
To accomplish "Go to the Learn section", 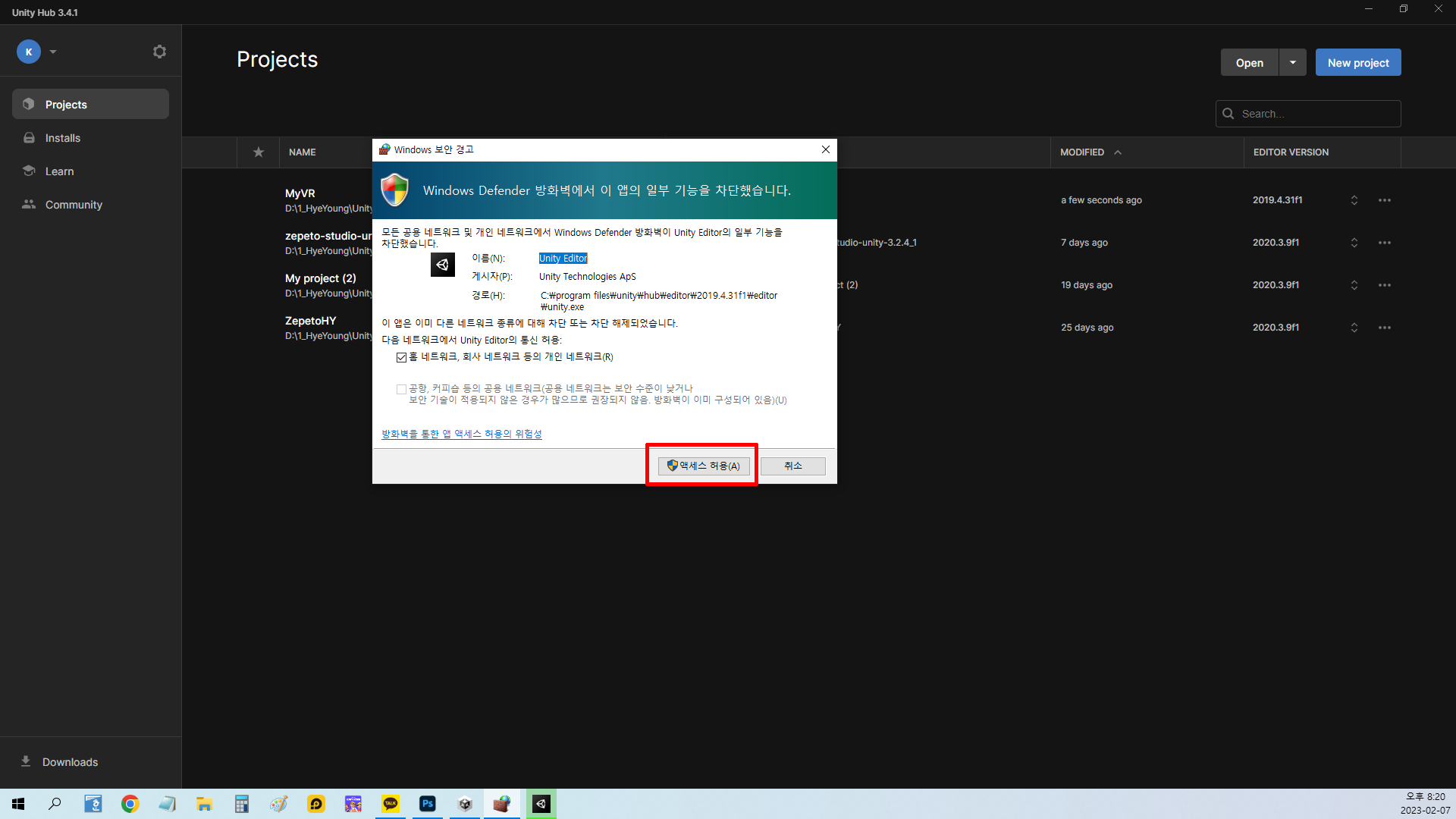I will coord(90,171).
